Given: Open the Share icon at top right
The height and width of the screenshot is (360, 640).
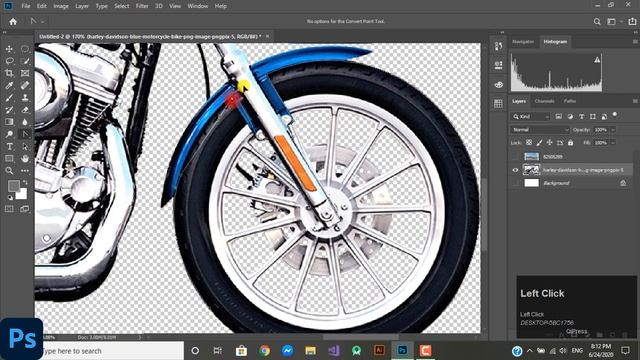Looking at the screenshot, I should (x=632, y=22).
